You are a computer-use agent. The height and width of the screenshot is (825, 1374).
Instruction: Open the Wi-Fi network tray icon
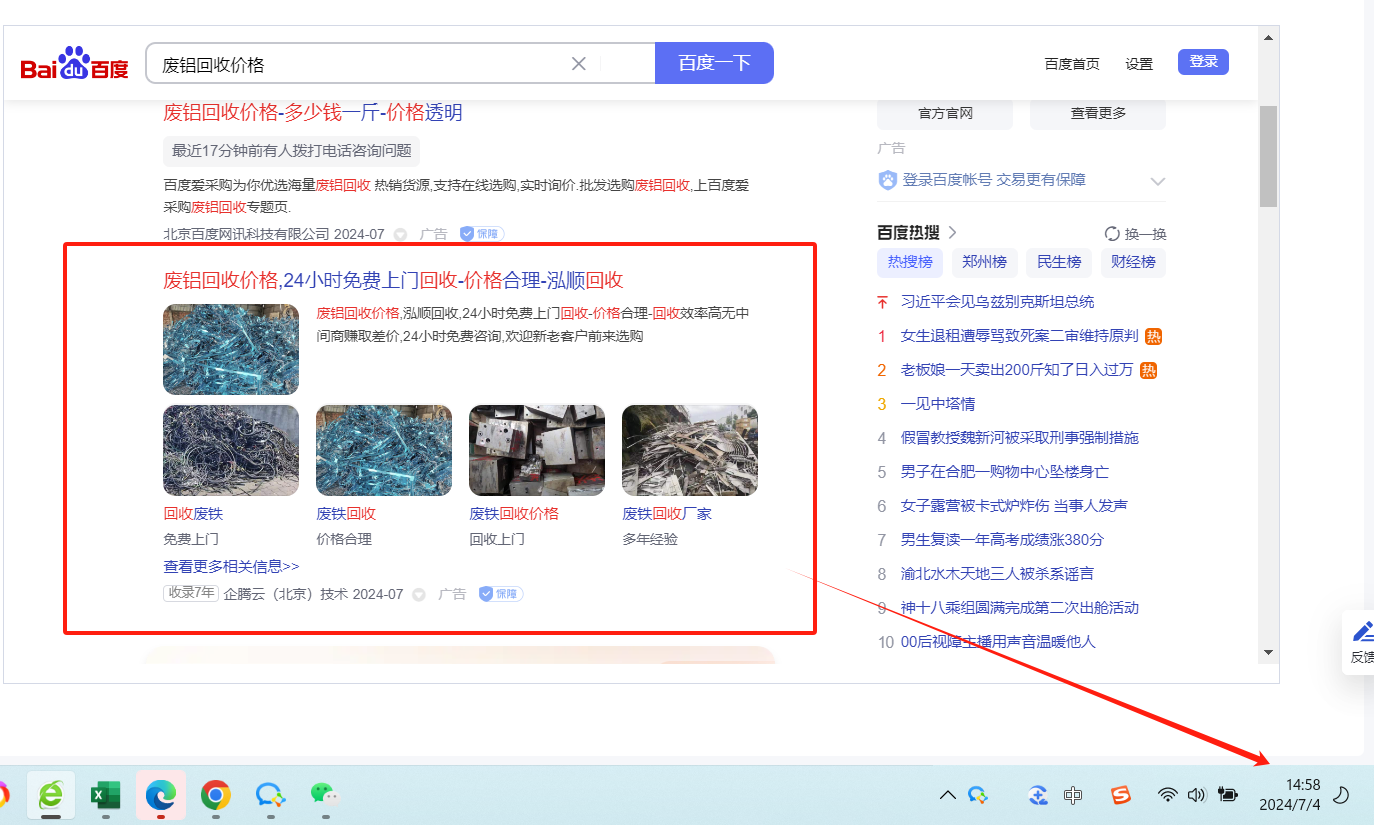coord(1167,795)
